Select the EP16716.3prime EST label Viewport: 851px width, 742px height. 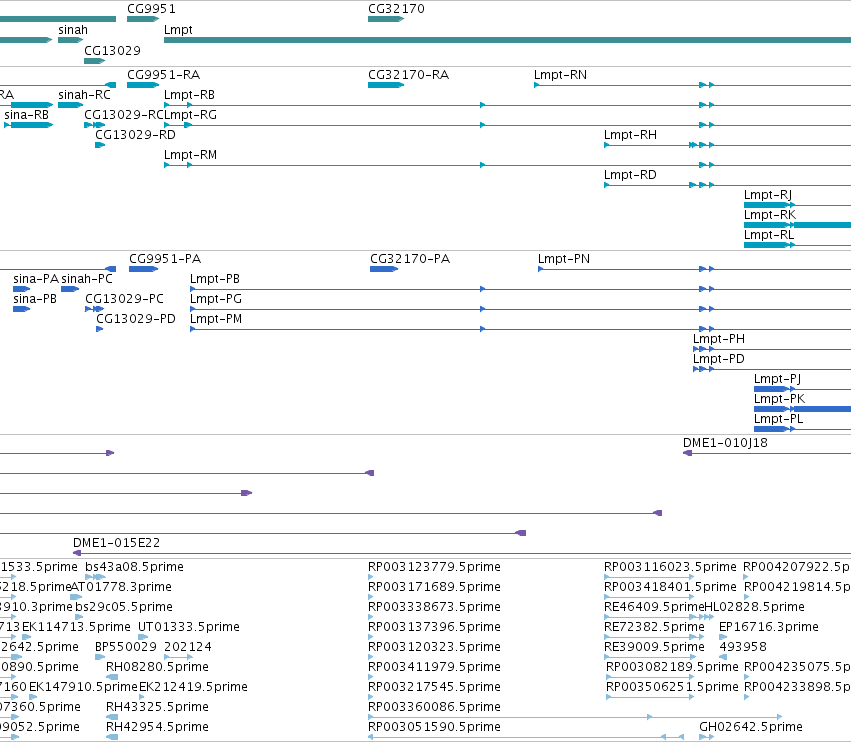tap(769, 627)
